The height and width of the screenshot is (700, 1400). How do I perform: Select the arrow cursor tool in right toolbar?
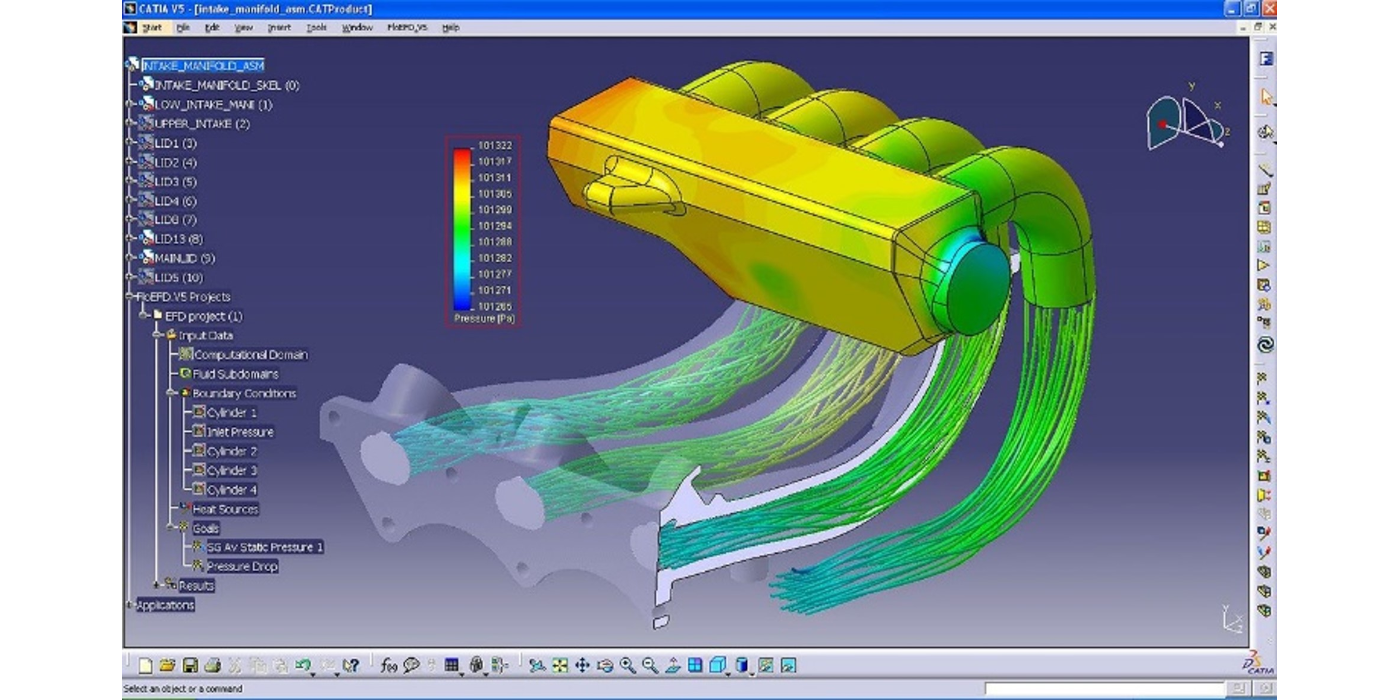pyautogui.click(x=1266, y=97)
